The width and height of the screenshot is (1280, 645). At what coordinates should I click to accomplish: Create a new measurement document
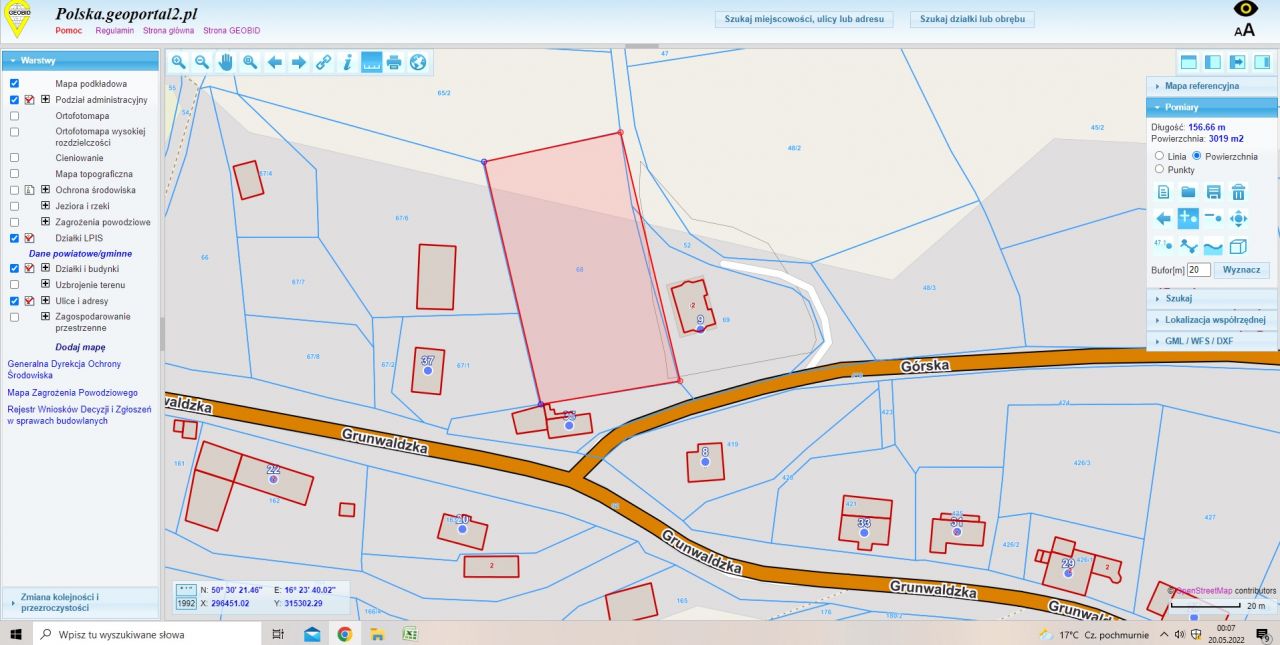[1163, 192]
